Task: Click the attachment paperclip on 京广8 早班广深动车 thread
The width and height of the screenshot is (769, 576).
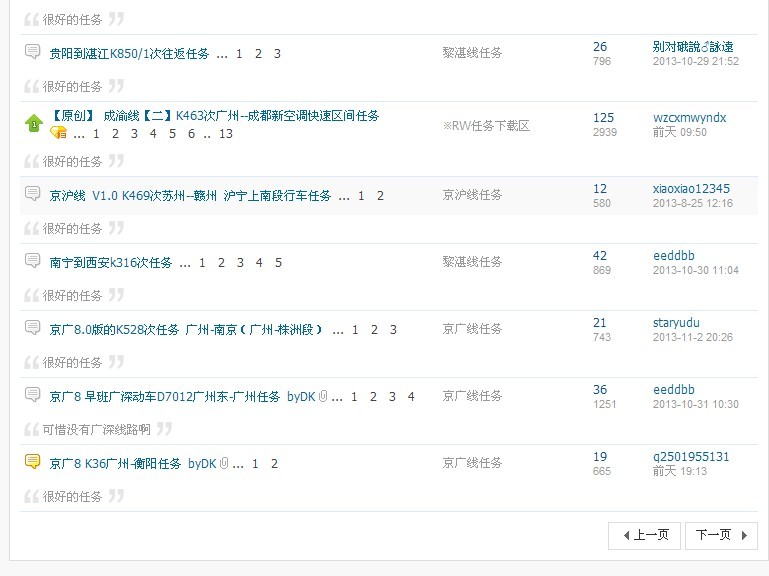Action: click(324, 397)
